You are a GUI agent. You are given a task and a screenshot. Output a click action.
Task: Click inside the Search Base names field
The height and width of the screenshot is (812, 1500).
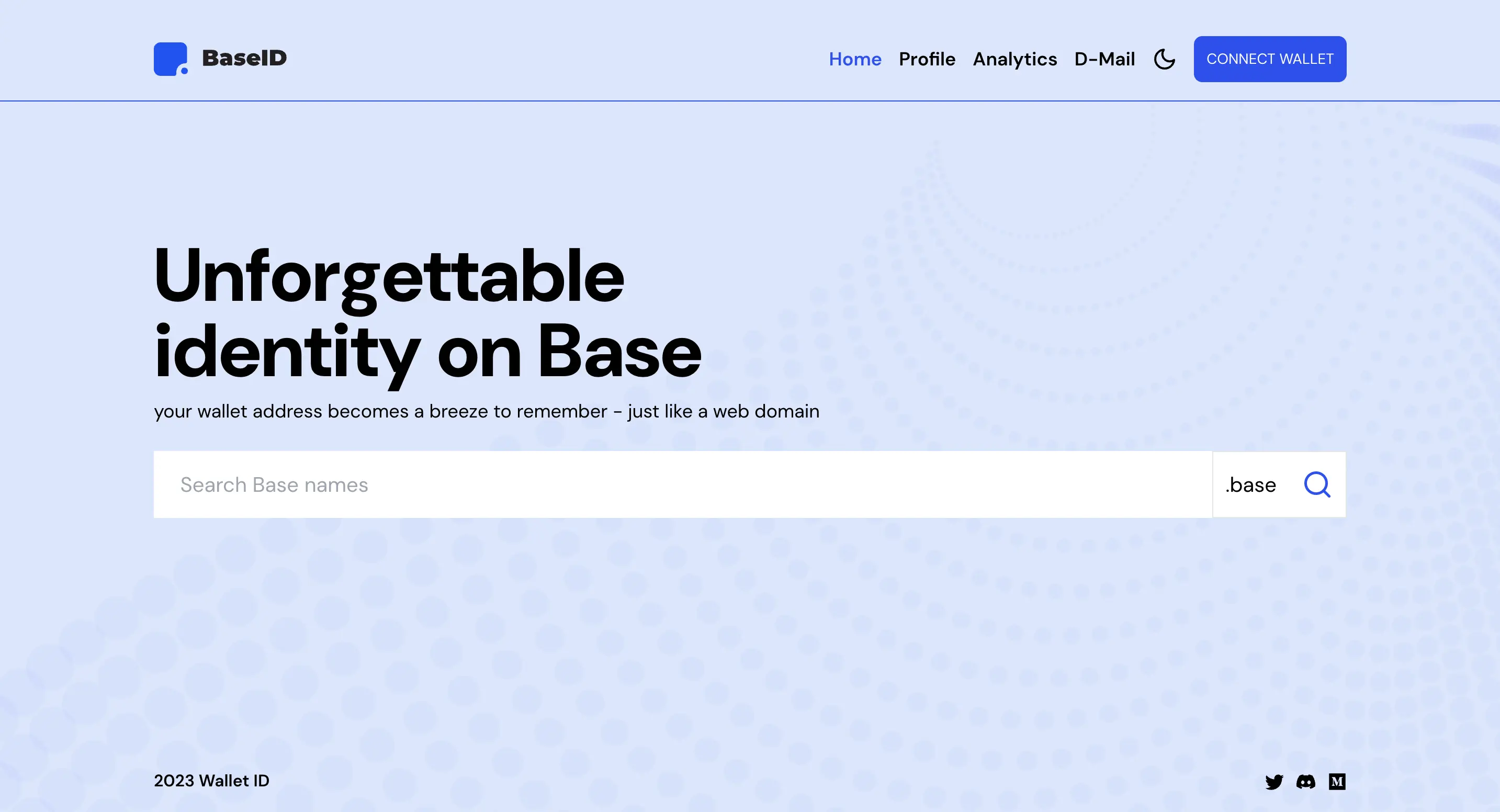pos(466,484)
